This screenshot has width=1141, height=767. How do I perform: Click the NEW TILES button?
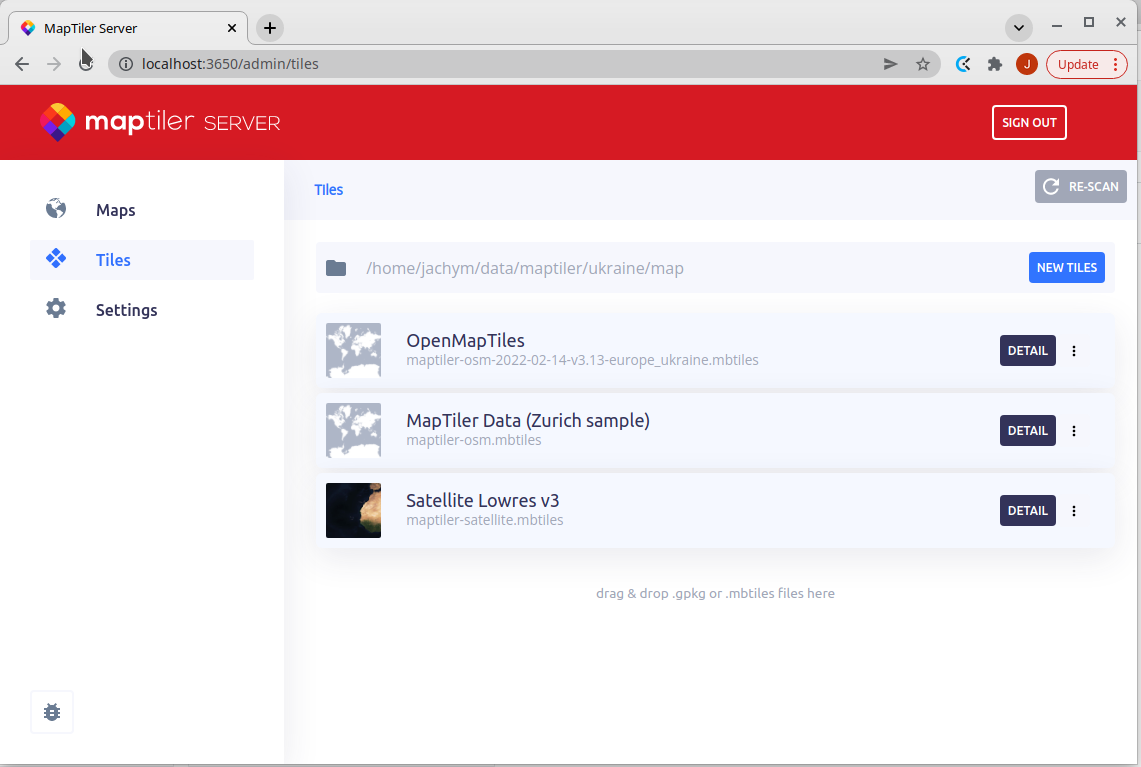tap(1066, 268)
